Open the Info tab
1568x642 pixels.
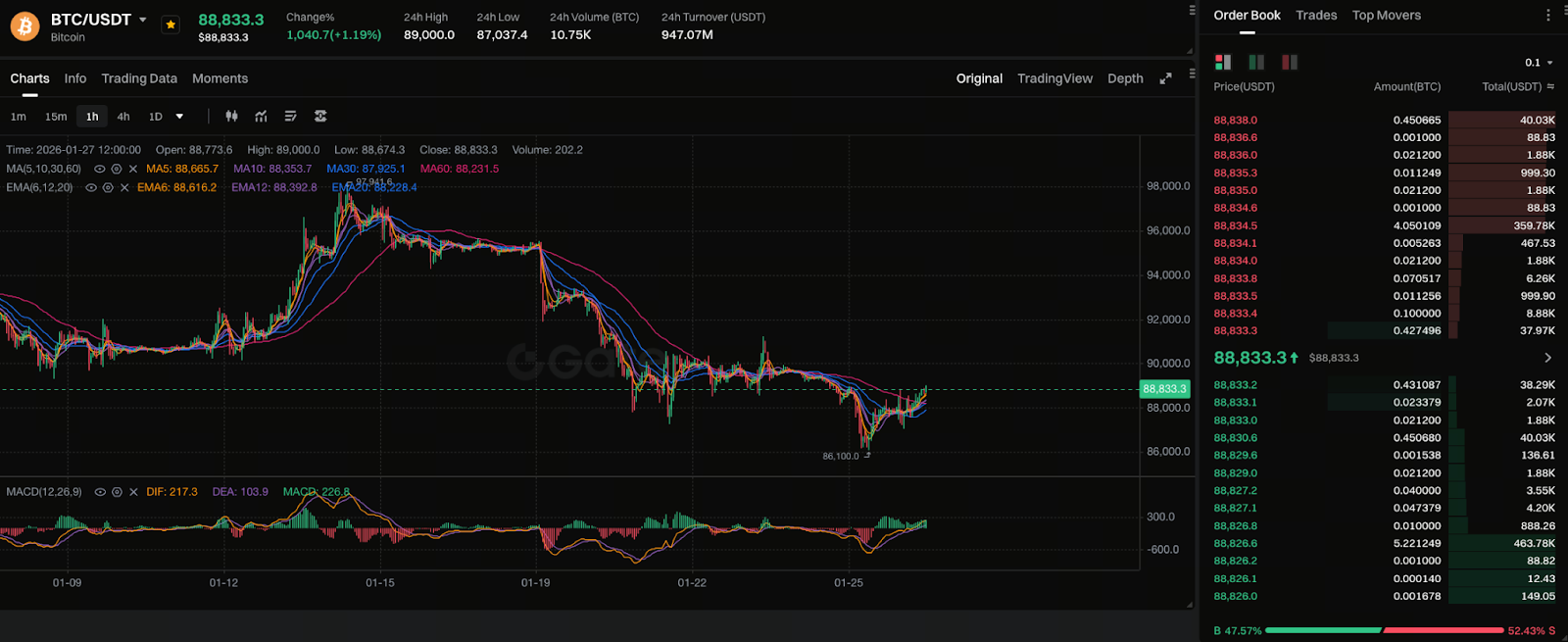[75, 78]
